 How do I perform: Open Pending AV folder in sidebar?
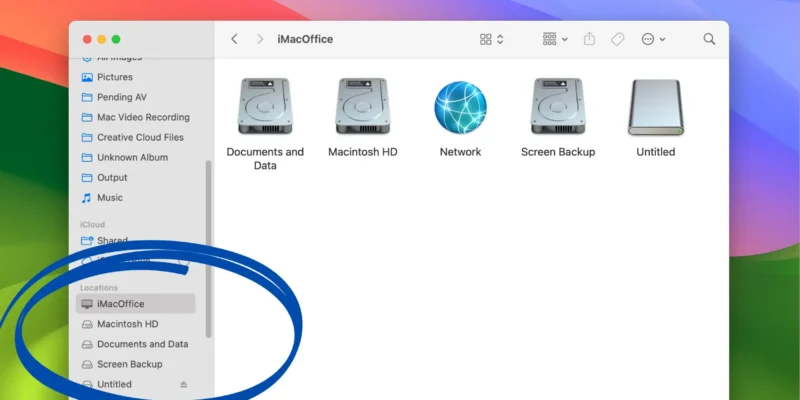[x=138, y=97]
